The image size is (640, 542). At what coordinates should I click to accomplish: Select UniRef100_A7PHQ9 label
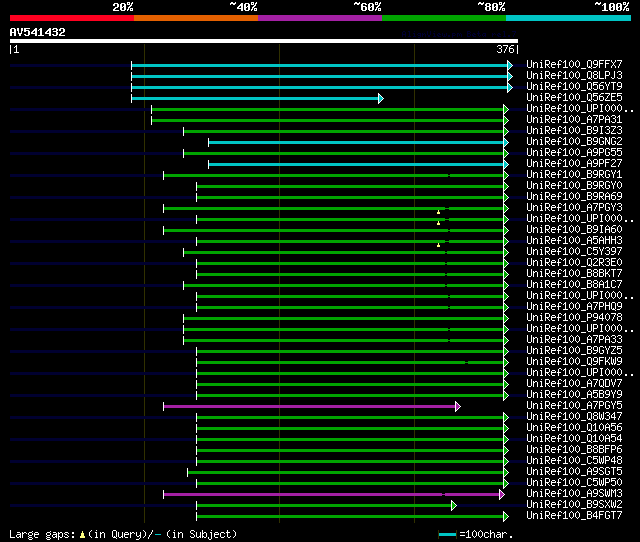coord(574,307)
